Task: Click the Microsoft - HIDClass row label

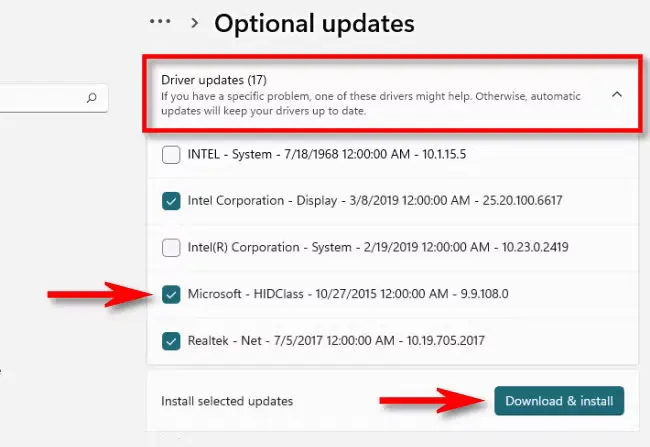Action: (347, 294)
